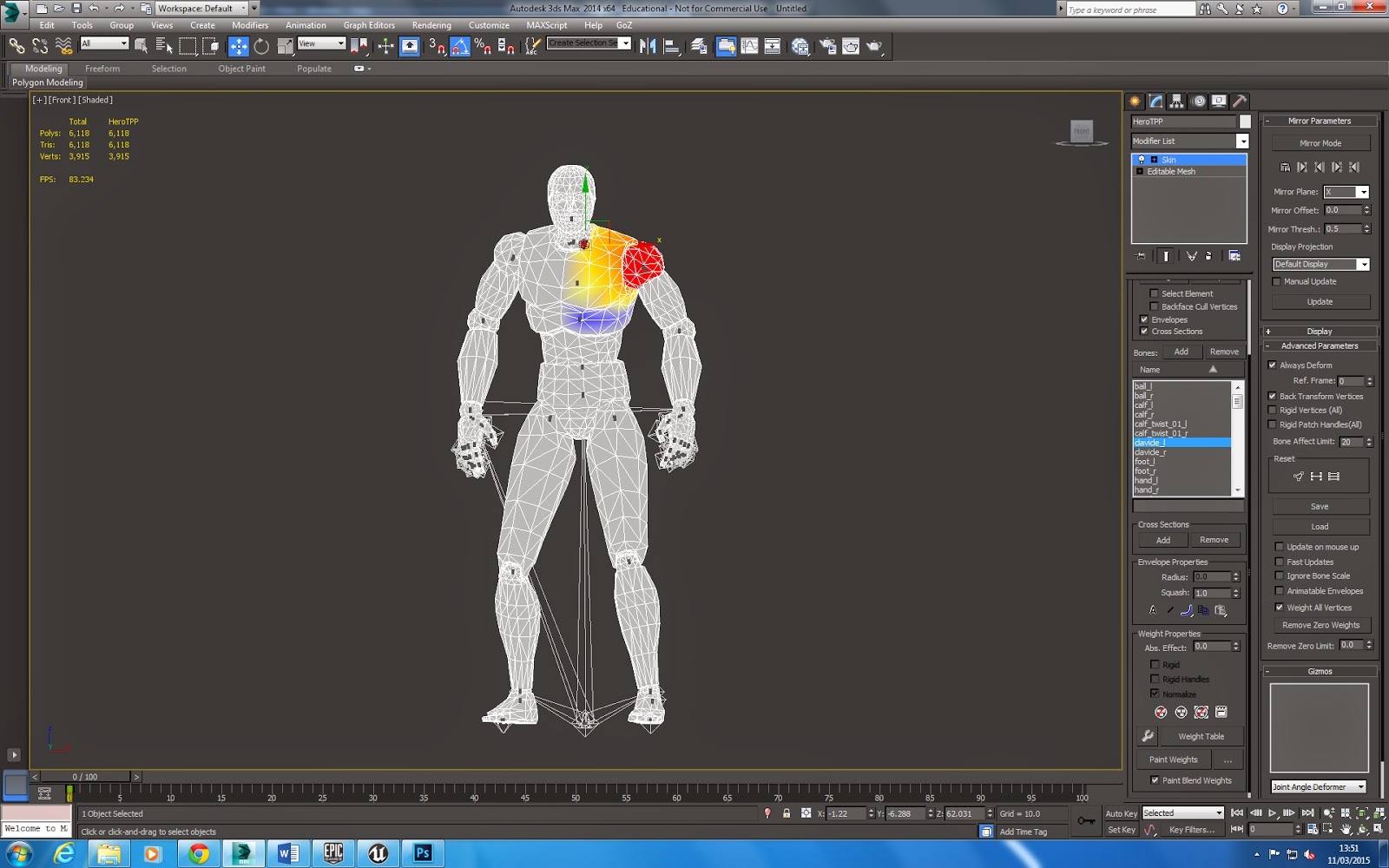The width and height of the screenshot is (1389, 868).
Task: Open the Curve Editor from the toolbar
Action: [x=749, y=46]
